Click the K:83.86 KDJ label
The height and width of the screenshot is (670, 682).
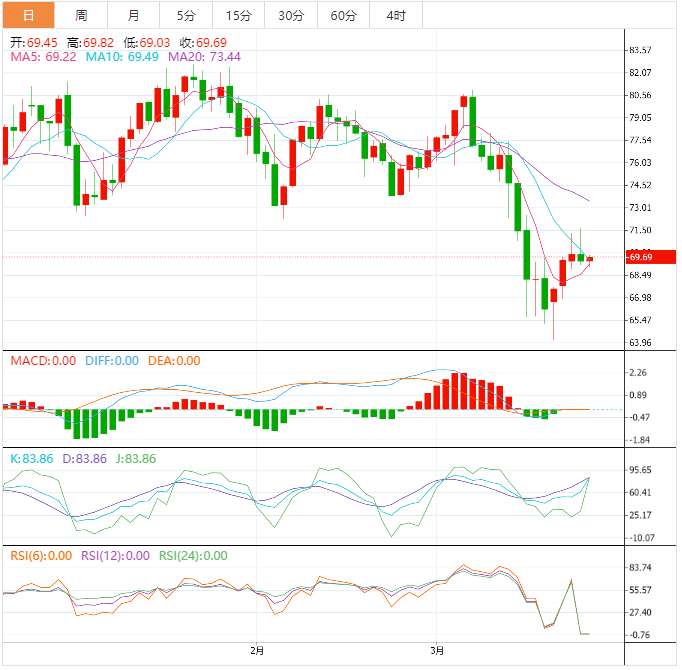(x=32, y=458)
